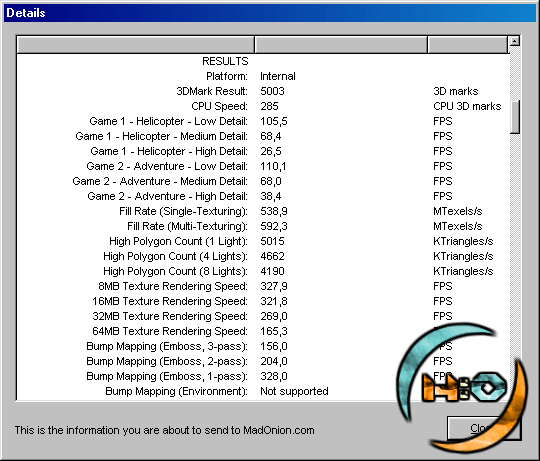Select "Bump Mapping (Environment):" row

point(176,391)
